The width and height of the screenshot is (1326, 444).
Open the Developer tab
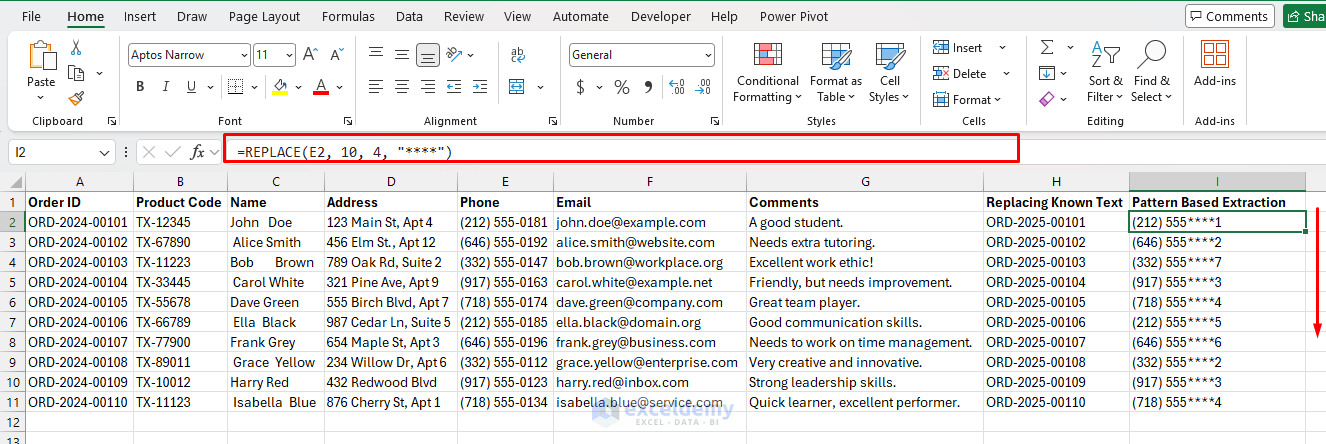[660, 16]
